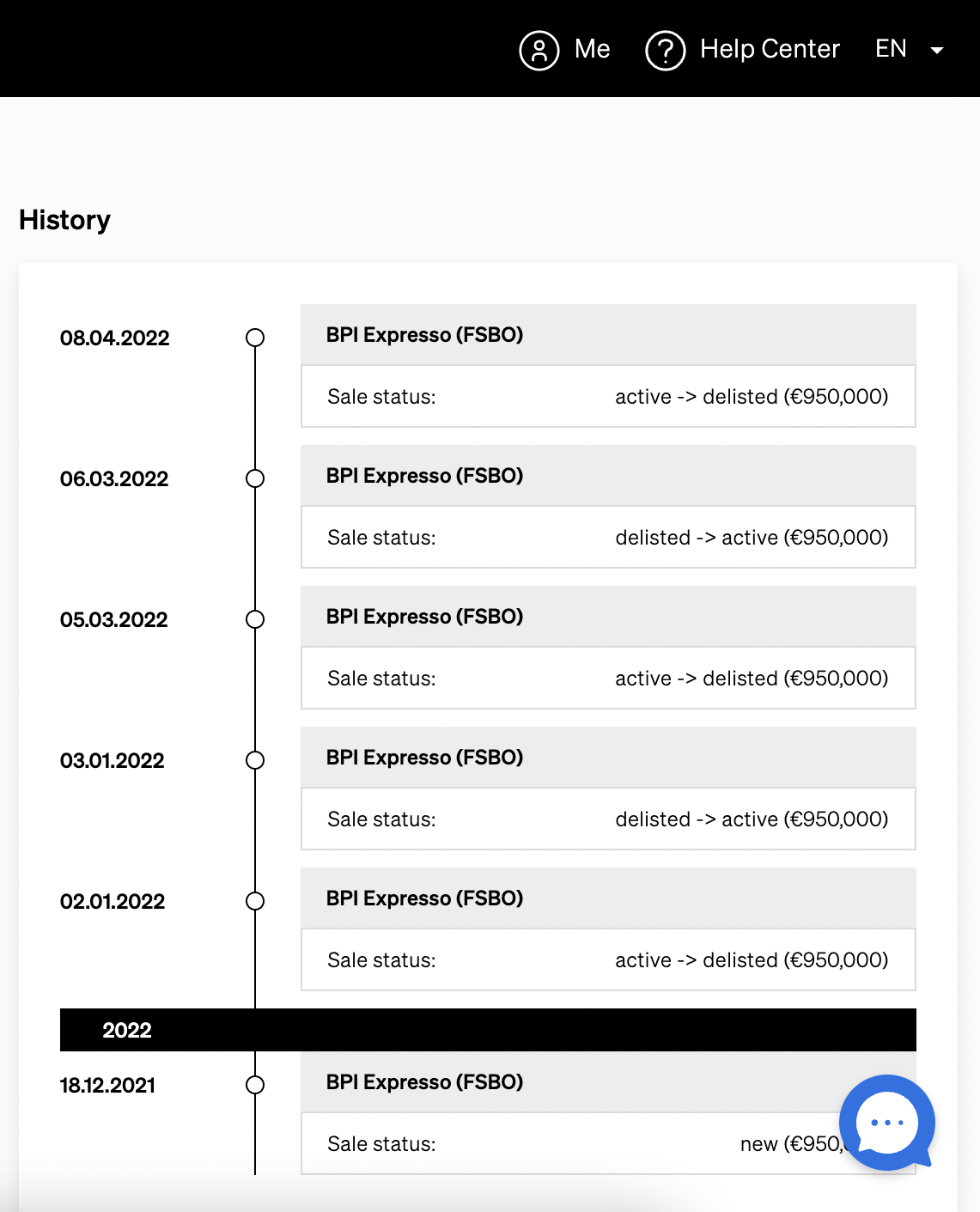This screenshot has height=1212, width=980.
Task: Click the History section heading
Action: pyautogui.click(x=64, y=220)
